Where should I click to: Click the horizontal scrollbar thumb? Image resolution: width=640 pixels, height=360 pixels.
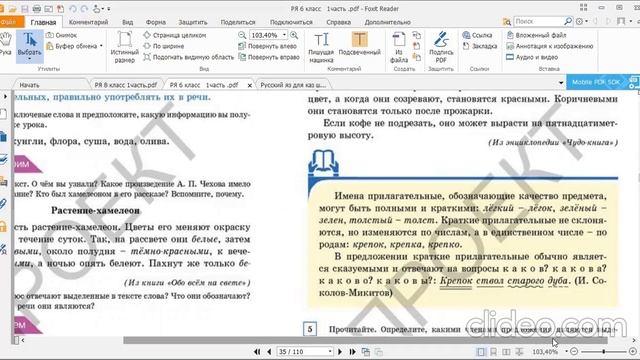[x=365, y=340]
